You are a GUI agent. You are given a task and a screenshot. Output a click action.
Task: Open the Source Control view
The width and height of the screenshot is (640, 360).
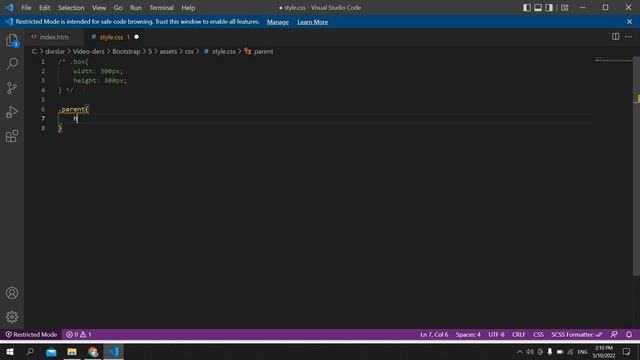tap(12, 88)
